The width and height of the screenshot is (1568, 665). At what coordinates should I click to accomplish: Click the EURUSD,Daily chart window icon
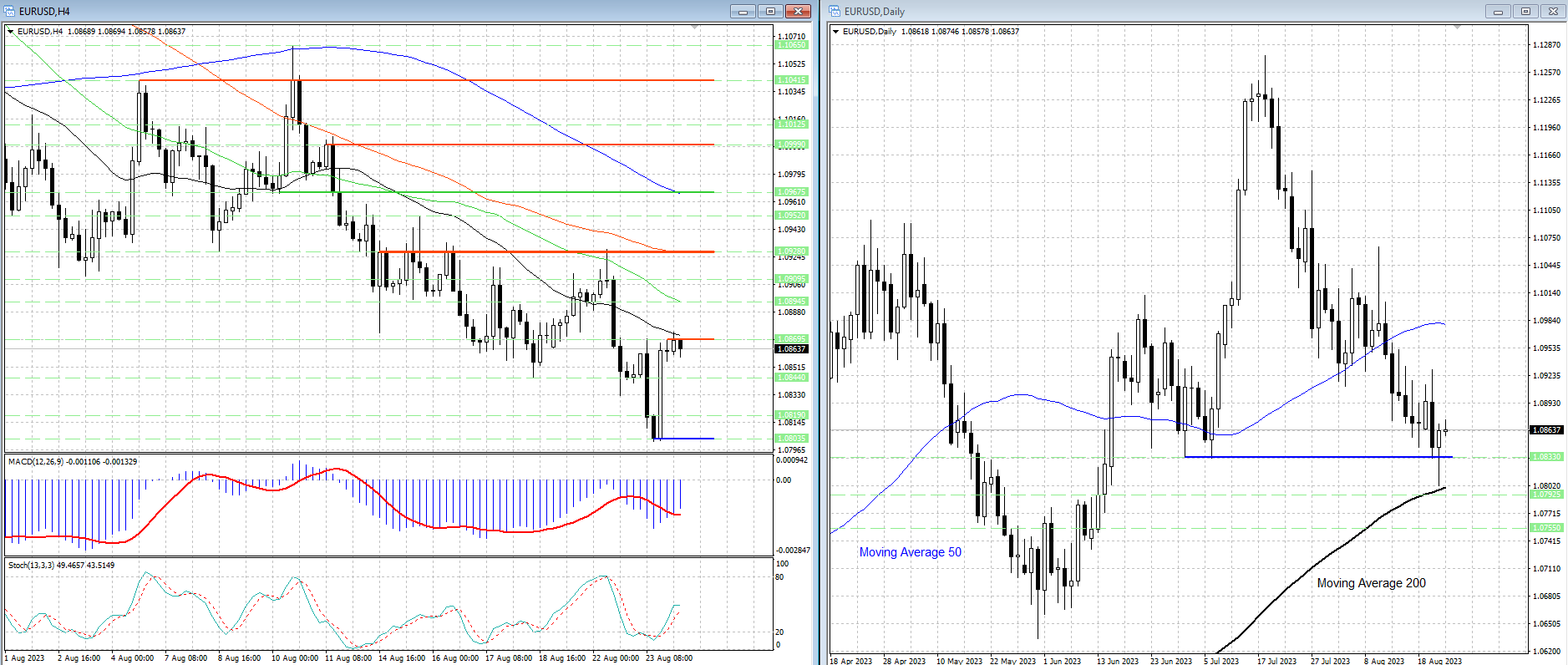pyautogui.click(x=835, y=11)
